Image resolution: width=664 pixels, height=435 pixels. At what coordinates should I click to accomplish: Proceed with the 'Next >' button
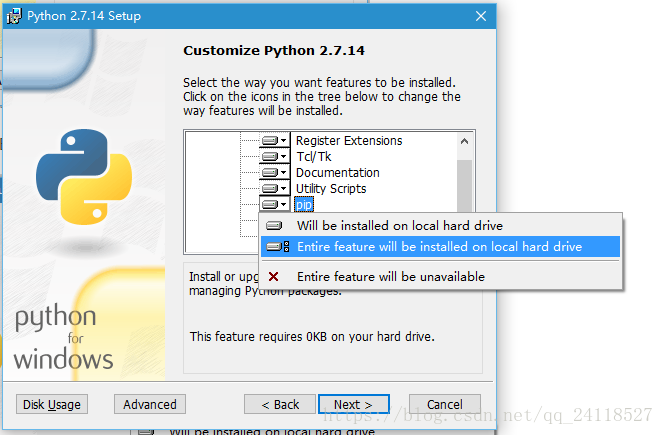tap(354, 404)
